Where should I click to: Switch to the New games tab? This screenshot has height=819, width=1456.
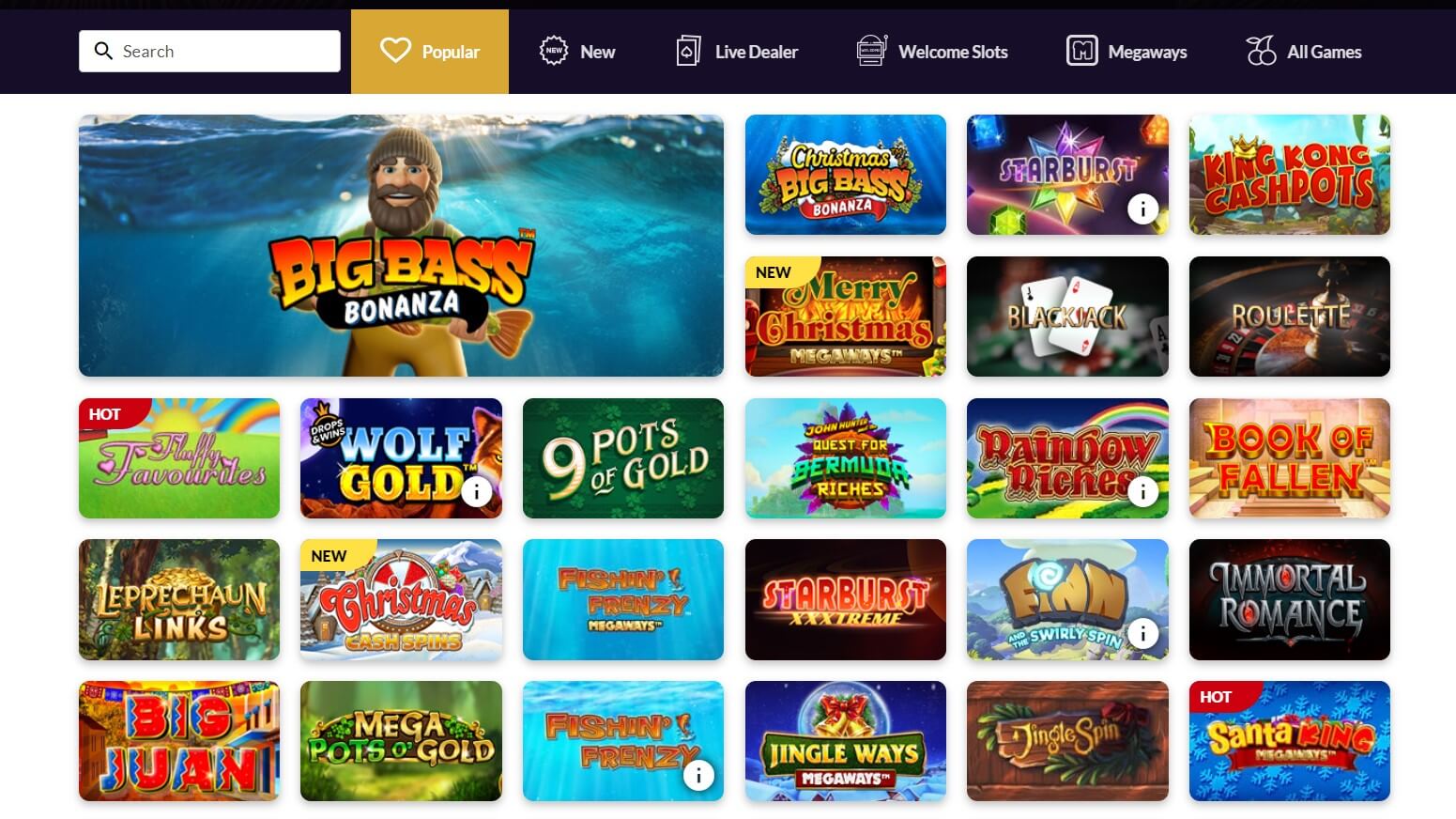577,52
